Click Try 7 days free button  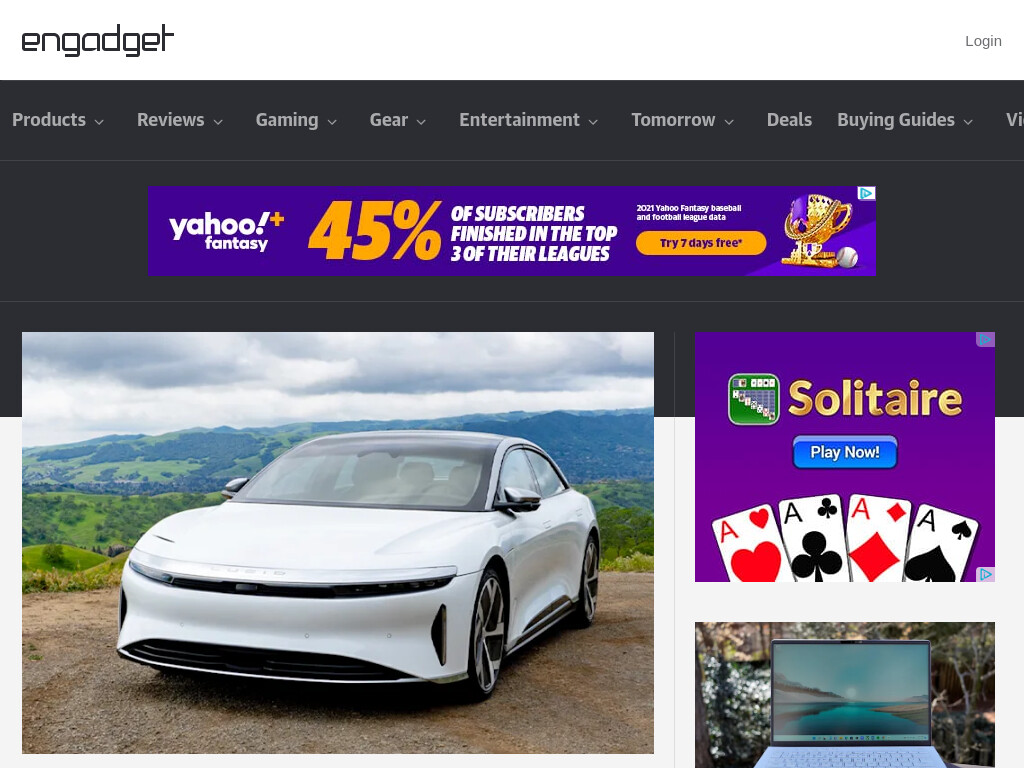(x=701, y=243)
